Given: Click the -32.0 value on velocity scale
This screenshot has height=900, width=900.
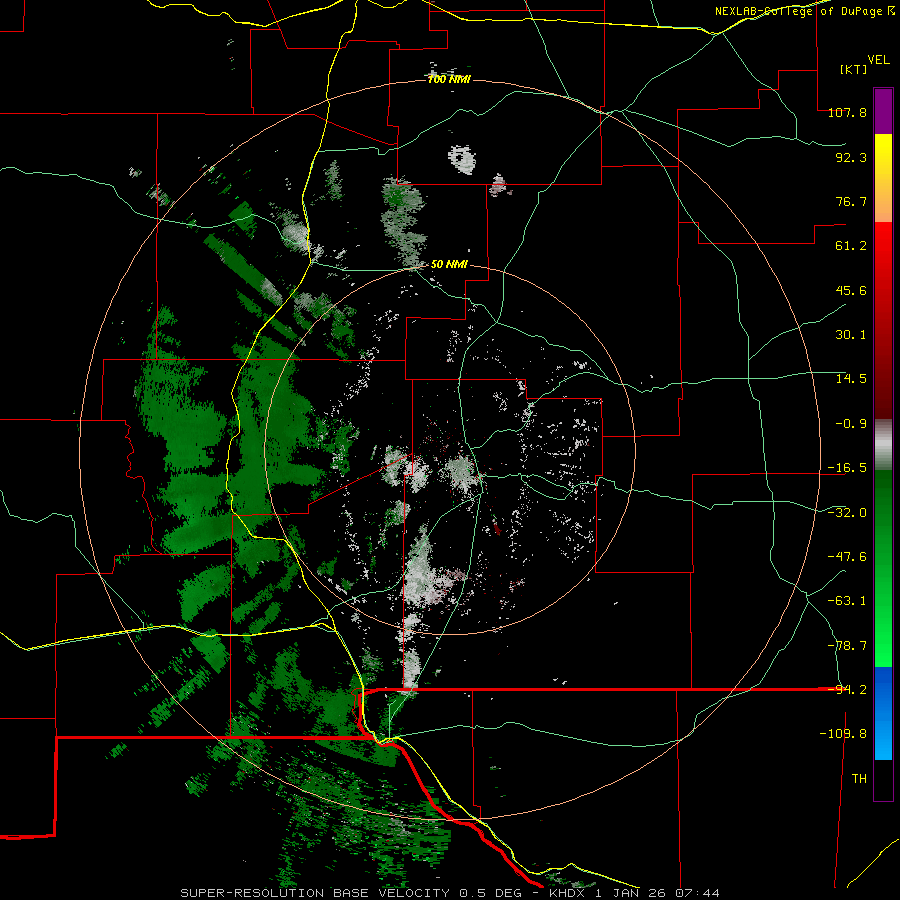Looking at the screenshot, I should 847,513.
